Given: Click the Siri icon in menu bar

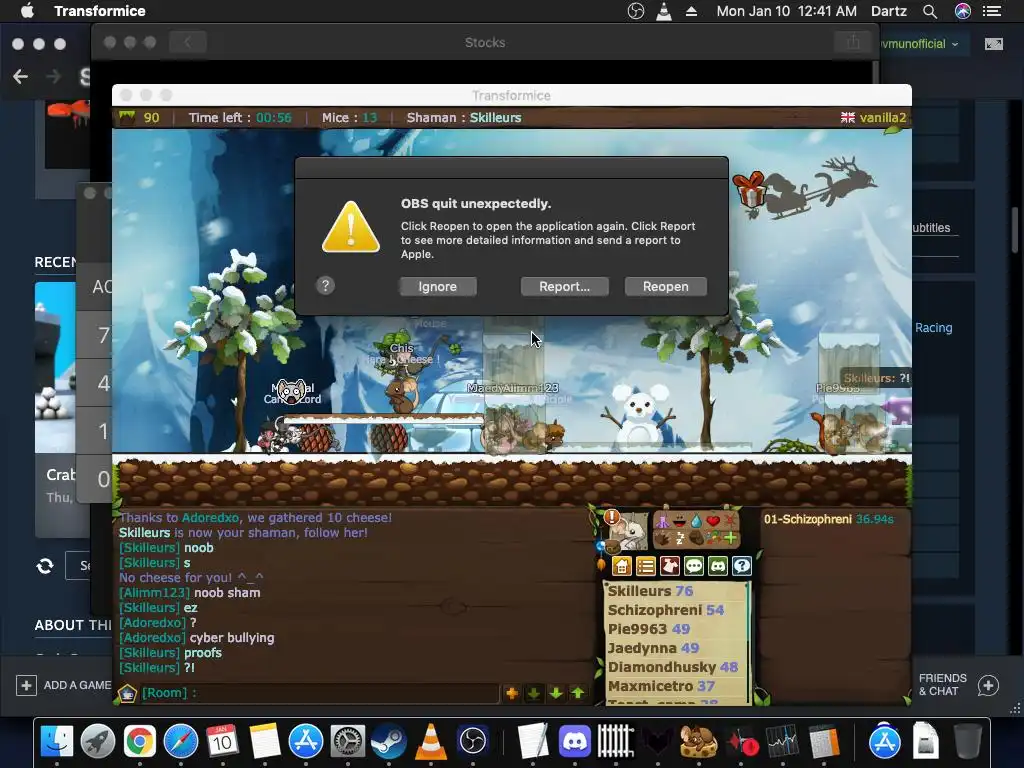Looking at the screenshot, I should coord(963,11).
